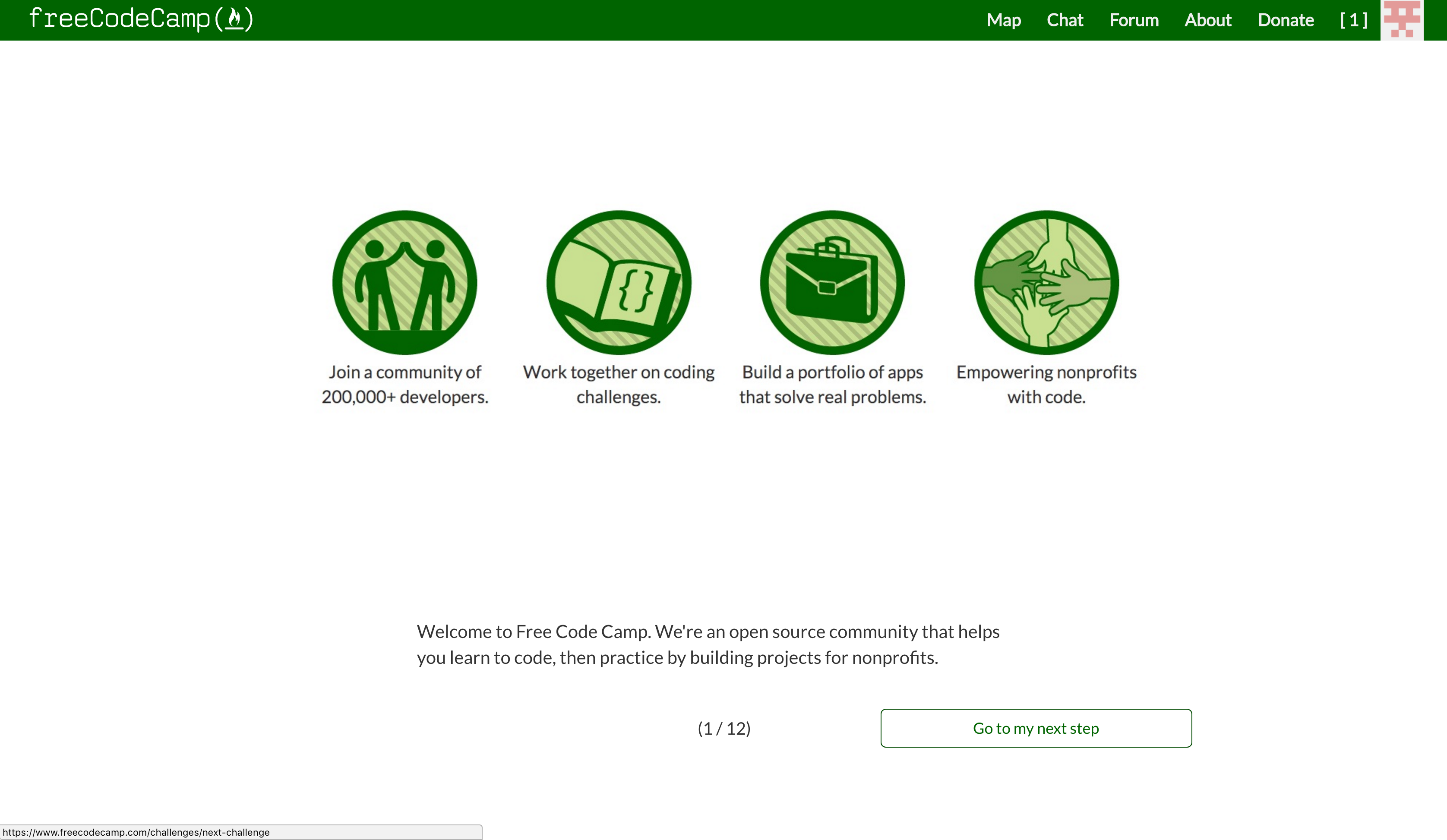
Task: Click the freeCodeCamp logo
Action: [x=141, y=19]
